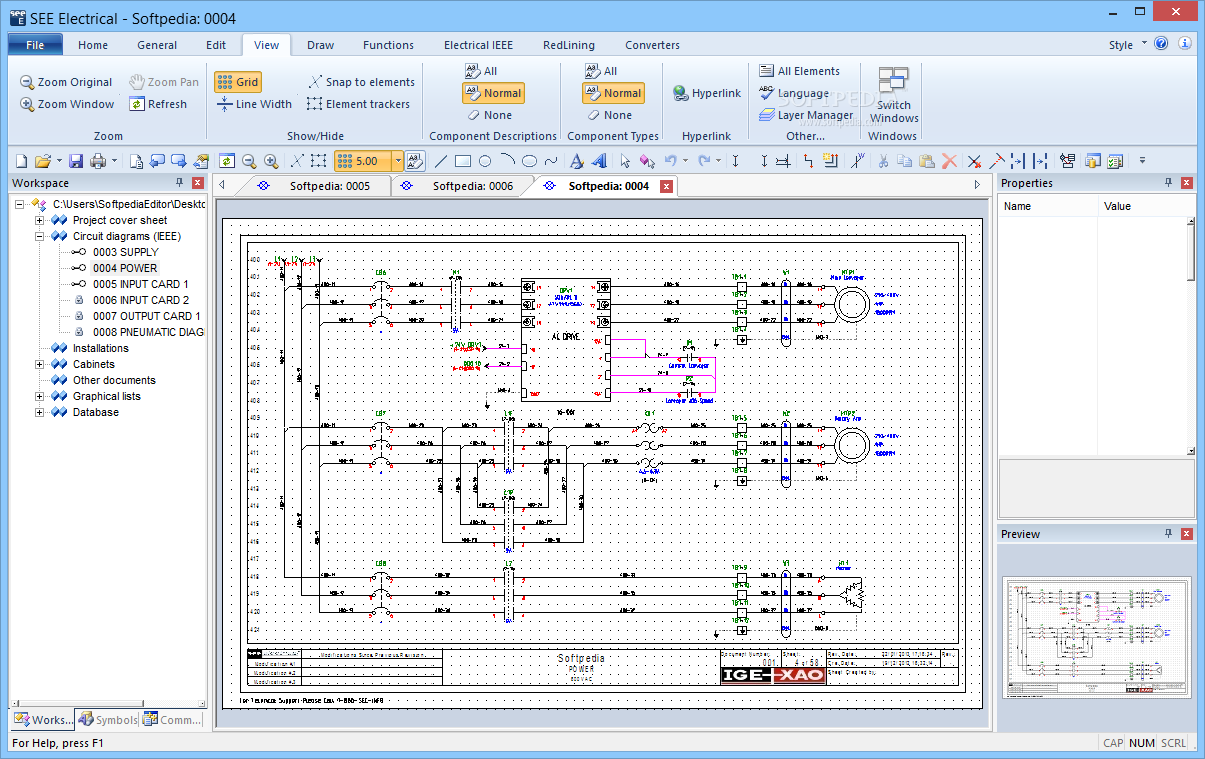Open the Undo history dropdown arrow
The height and width of the screenshot is (759, 1205).
pos(686,160)
